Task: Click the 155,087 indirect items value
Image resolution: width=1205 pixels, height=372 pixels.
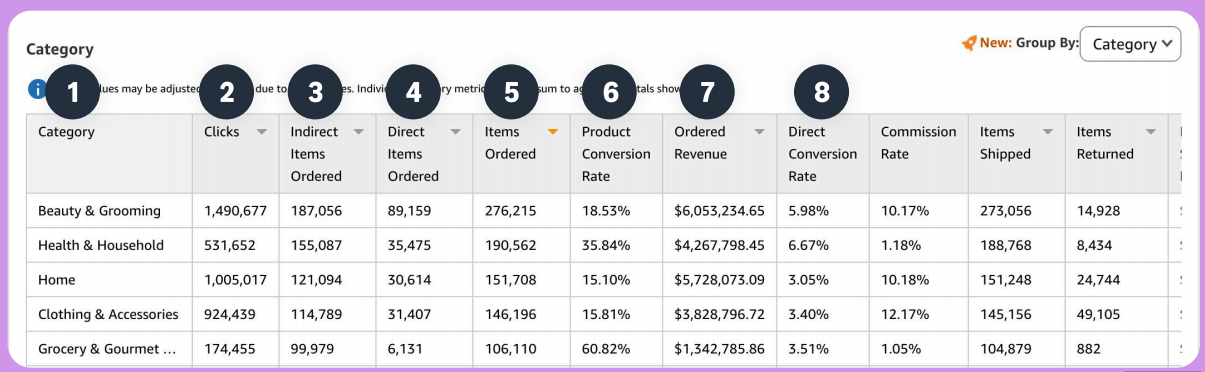Action: click(316, 245)
